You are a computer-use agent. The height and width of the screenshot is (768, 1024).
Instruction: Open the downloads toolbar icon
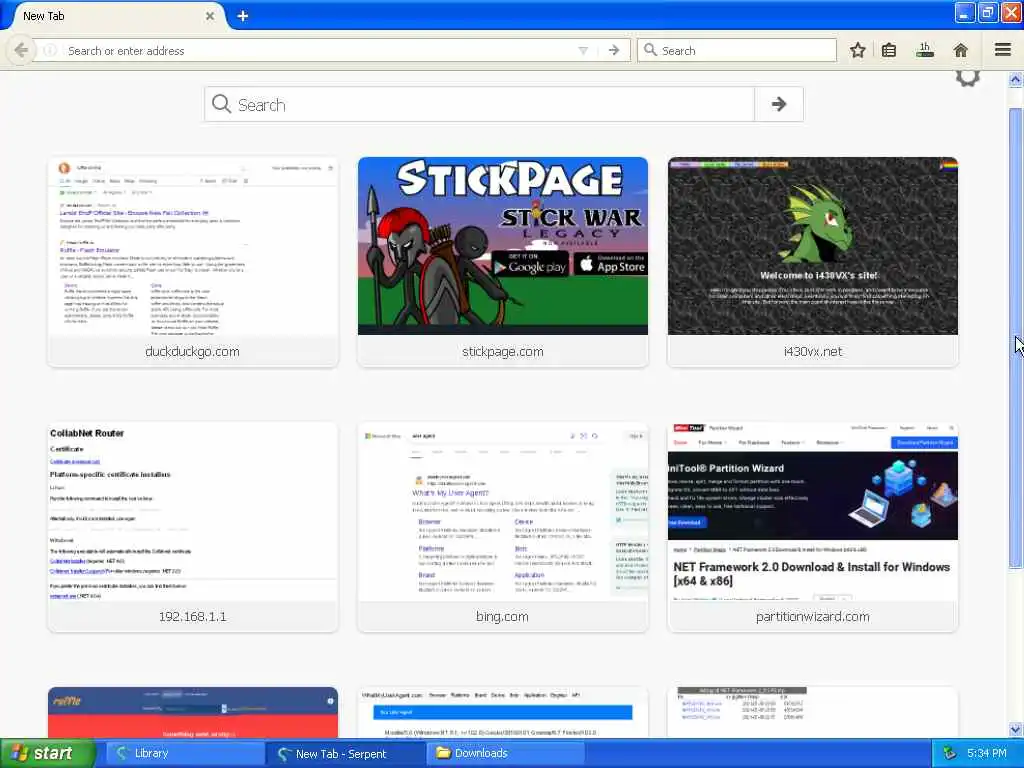coord(925,50)
